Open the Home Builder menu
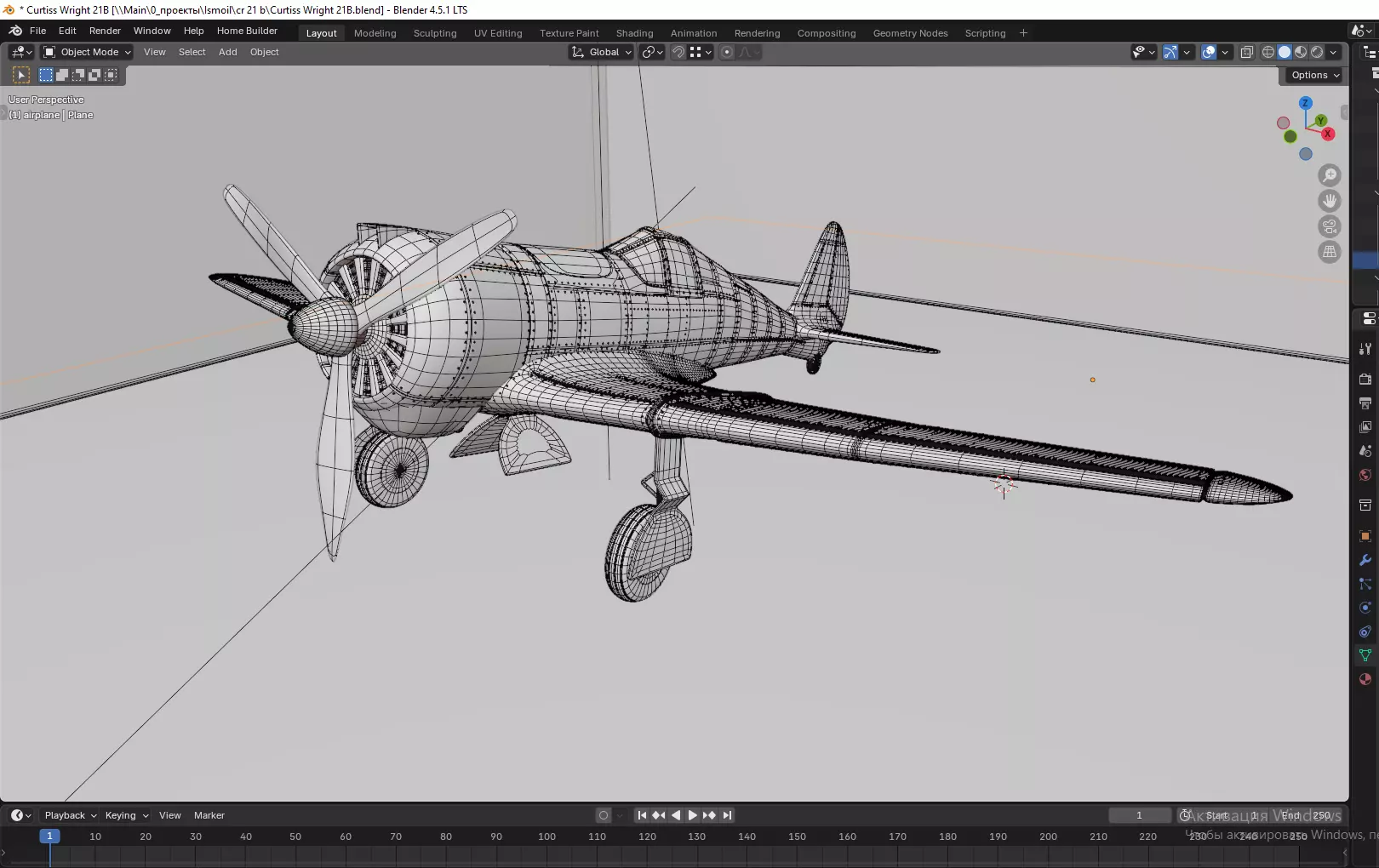The height and width of the screenshot is (868, 1379). pos(247,31)
